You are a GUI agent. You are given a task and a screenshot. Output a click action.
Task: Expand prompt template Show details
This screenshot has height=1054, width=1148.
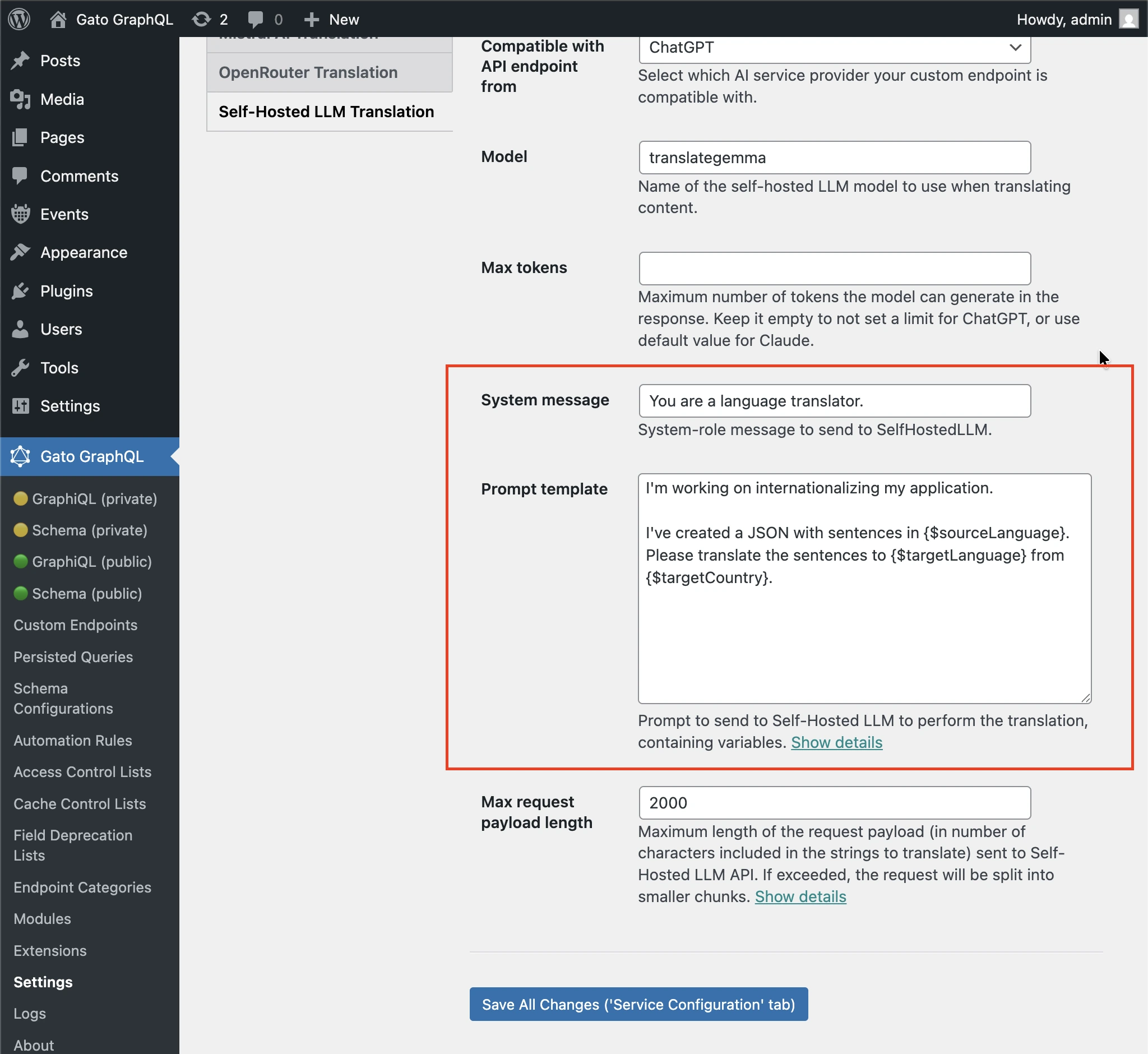836,742
